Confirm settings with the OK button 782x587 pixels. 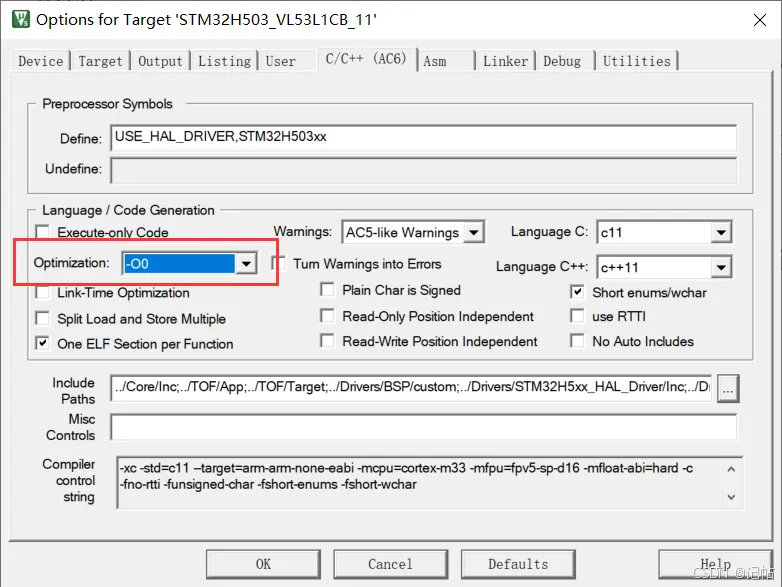click(263, 564)
